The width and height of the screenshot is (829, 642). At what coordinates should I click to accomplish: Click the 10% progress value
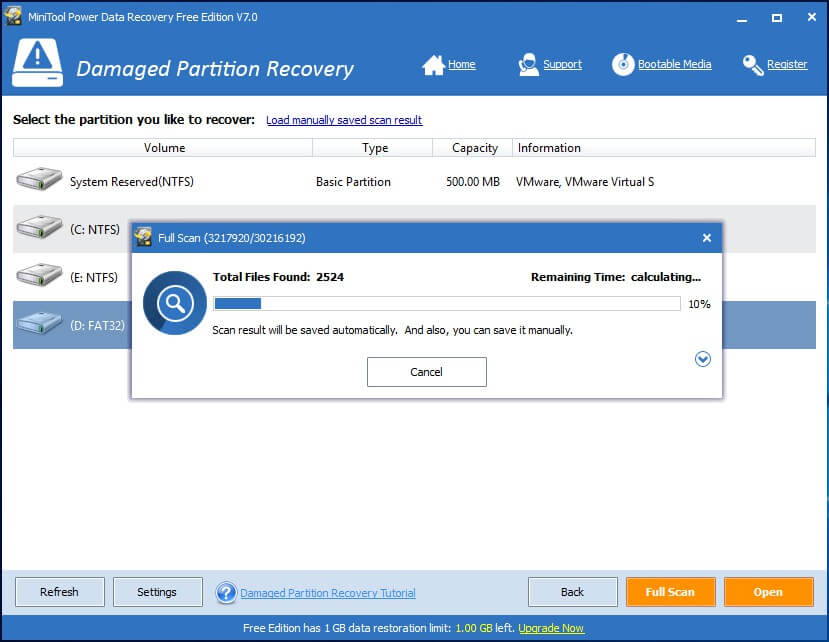point(699,304)
